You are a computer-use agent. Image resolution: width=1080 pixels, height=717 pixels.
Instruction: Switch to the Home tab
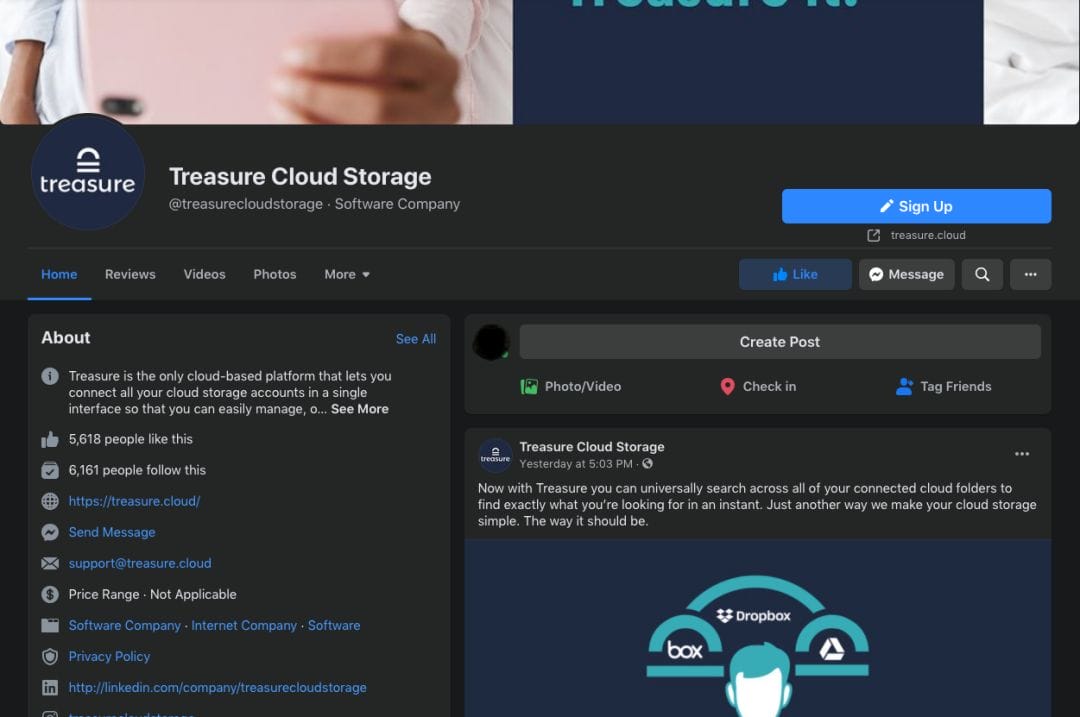click(x=59, y=274)
